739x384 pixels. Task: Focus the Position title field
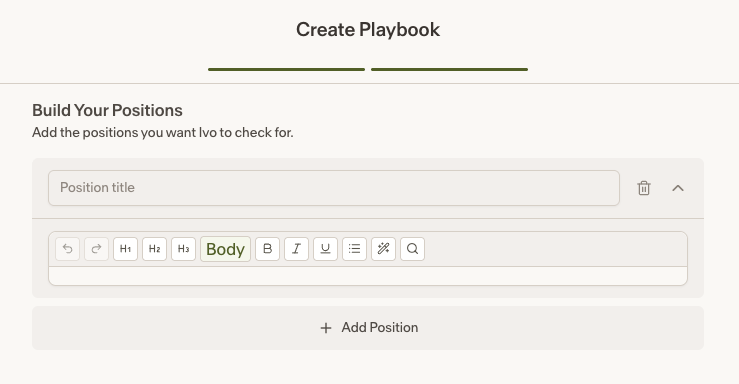(x=334, y=188)
